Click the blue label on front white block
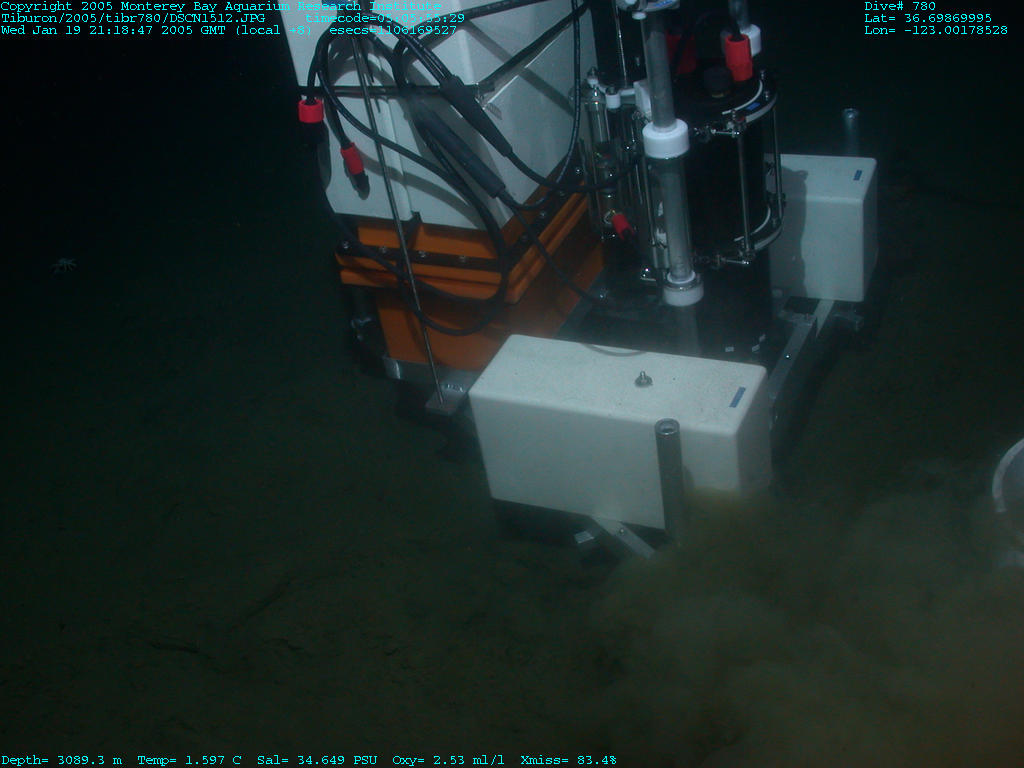 pyautogui.click(x=737, y=397)
